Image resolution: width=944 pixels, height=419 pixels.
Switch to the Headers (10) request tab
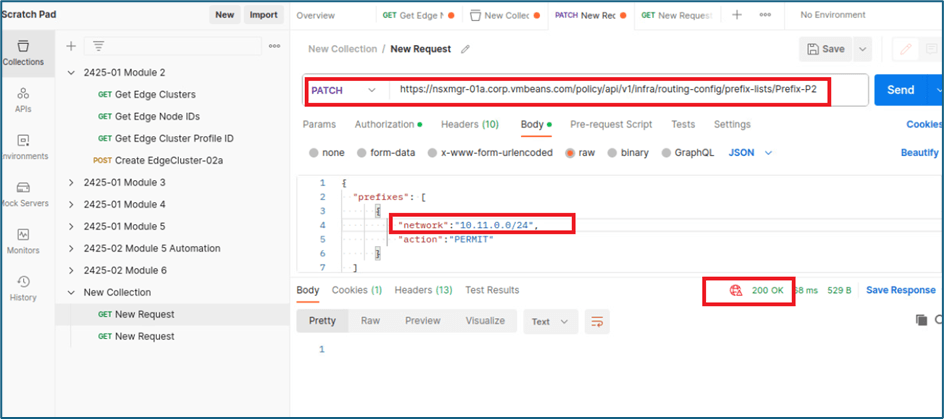pyautogui.click(x=470, y=124)
